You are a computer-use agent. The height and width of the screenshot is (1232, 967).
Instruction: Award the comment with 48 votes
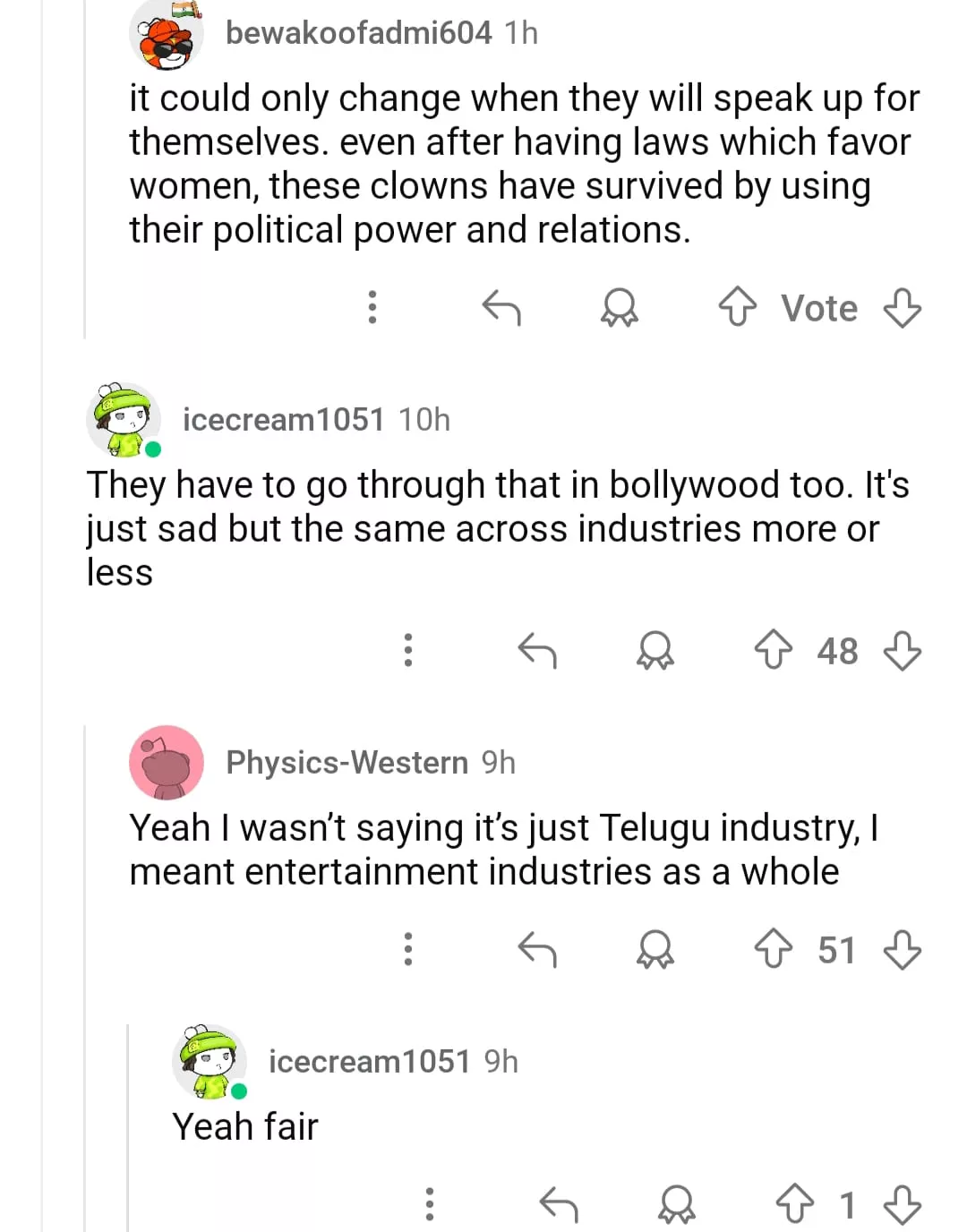[655, 650]
